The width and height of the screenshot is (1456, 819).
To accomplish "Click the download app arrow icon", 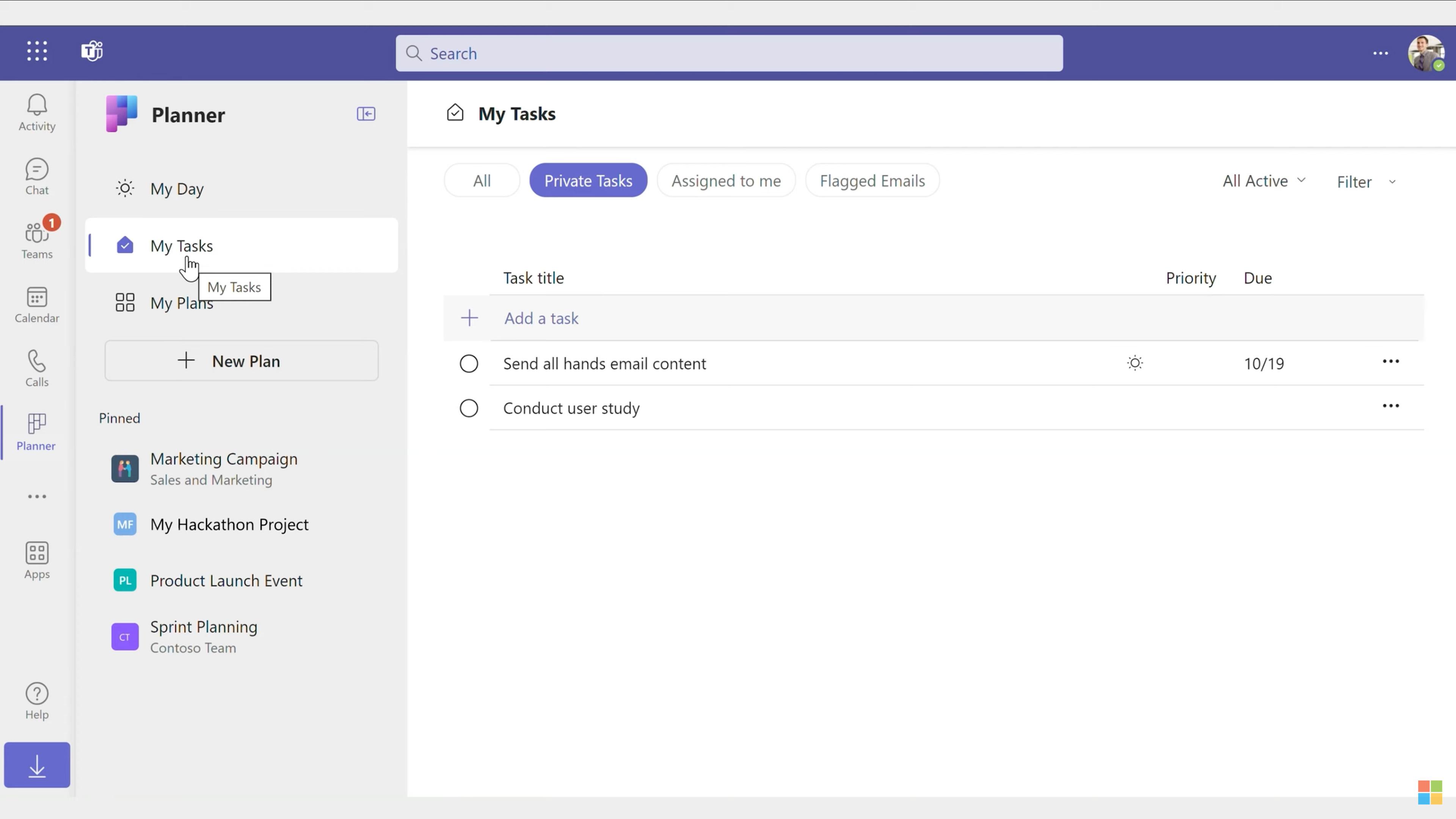I will [37, 765].
